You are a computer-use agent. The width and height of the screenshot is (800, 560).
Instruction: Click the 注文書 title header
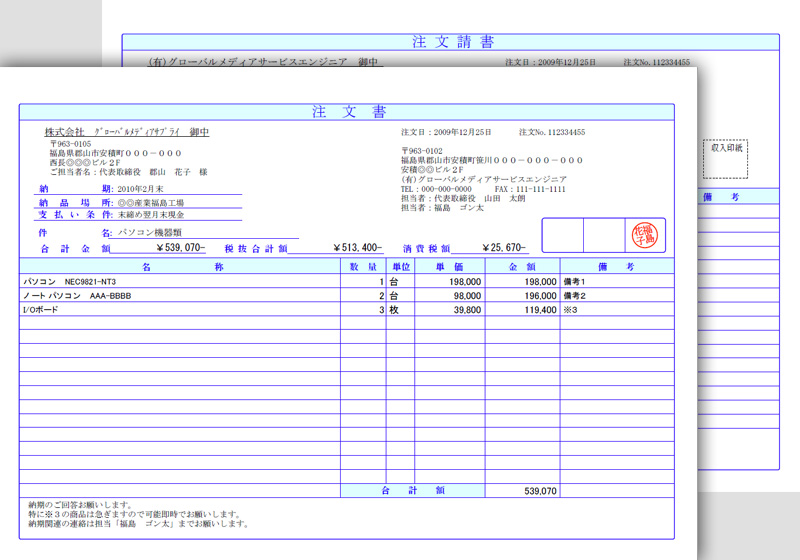pos(348,111)
